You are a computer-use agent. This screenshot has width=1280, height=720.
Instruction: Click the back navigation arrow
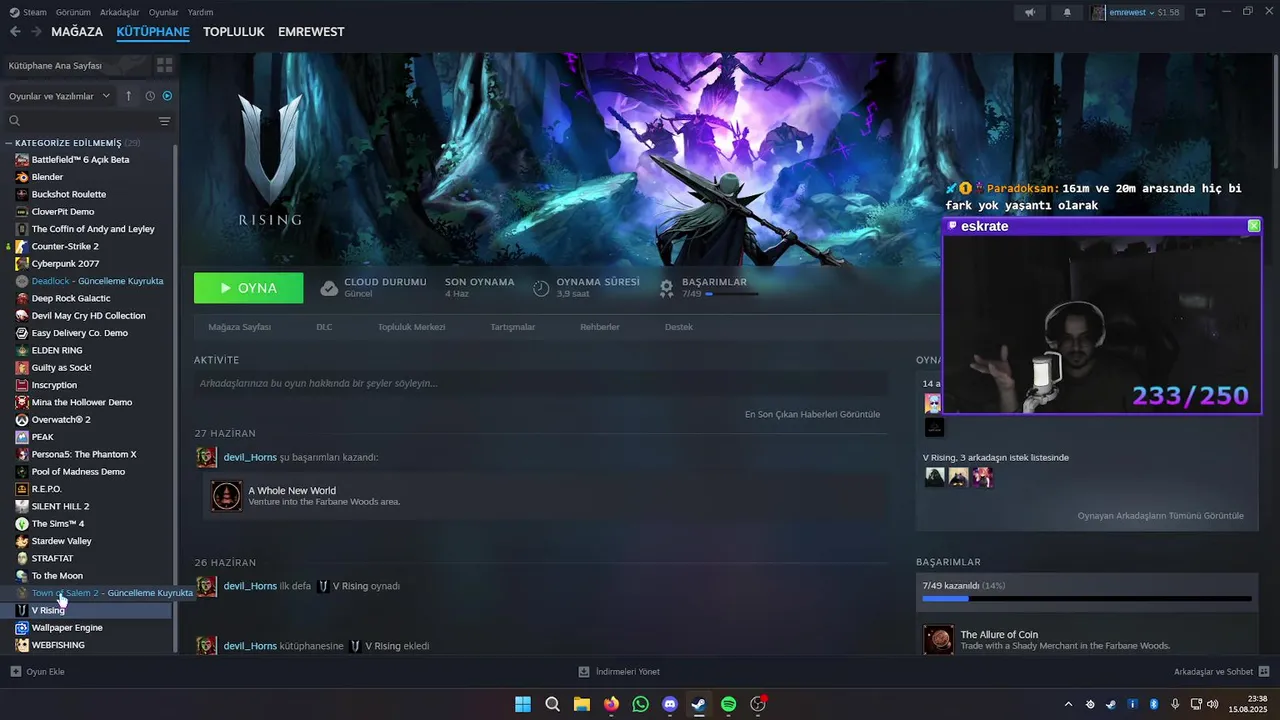[15, 32]
